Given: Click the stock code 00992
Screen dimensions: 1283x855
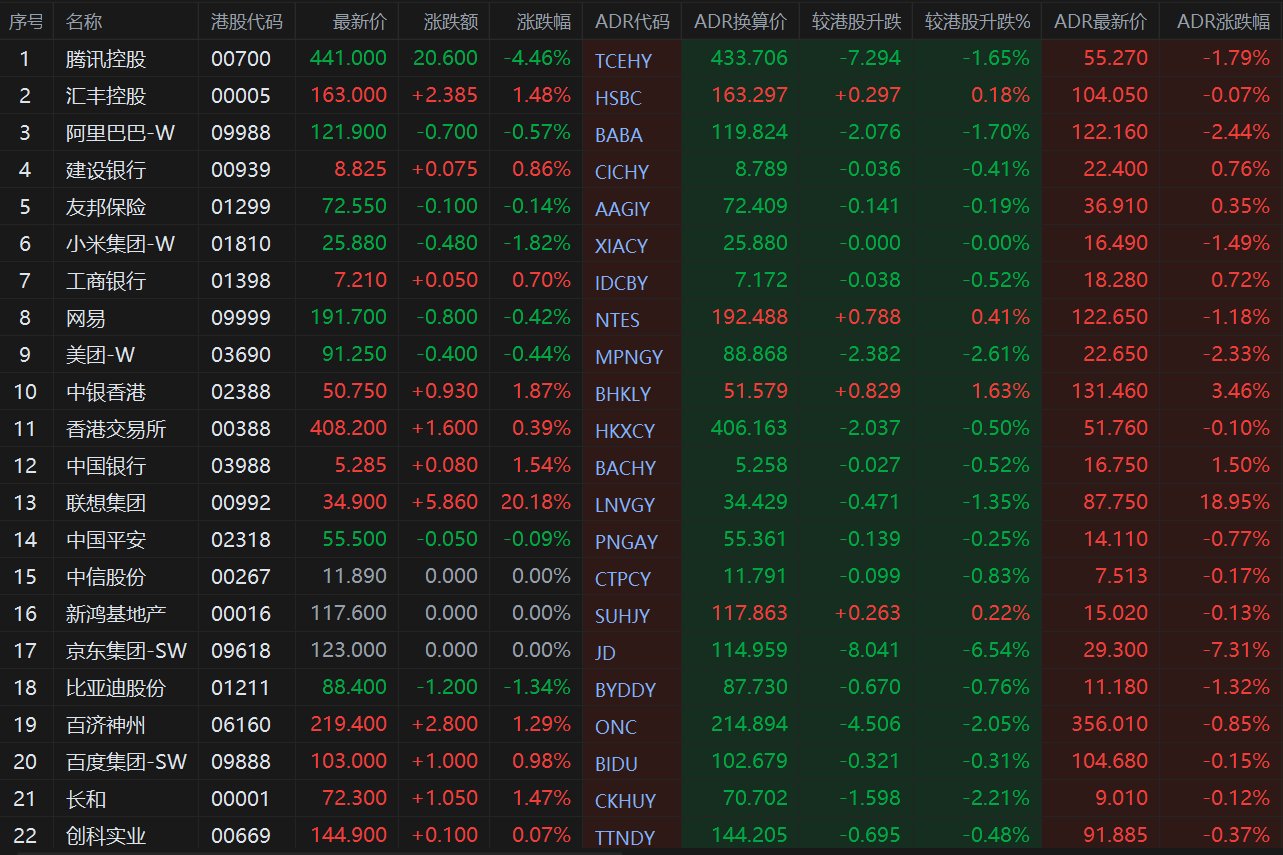Looking at the screenshot, I should (x=241, y=503).
